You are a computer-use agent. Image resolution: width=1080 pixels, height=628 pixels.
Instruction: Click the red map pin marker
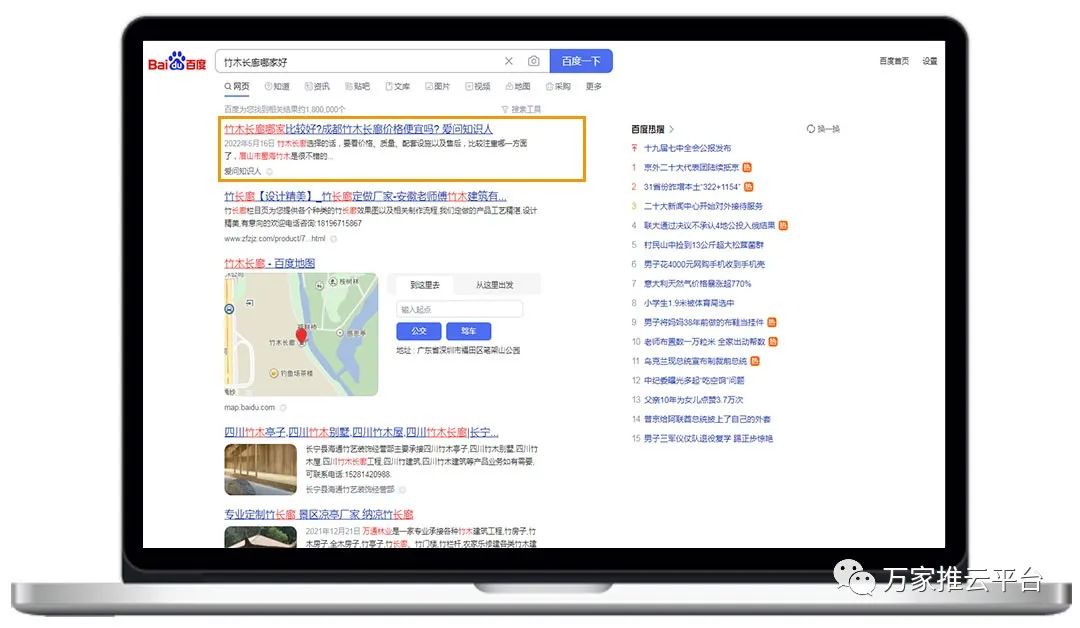pyautogui.click(x=302, y=336)
